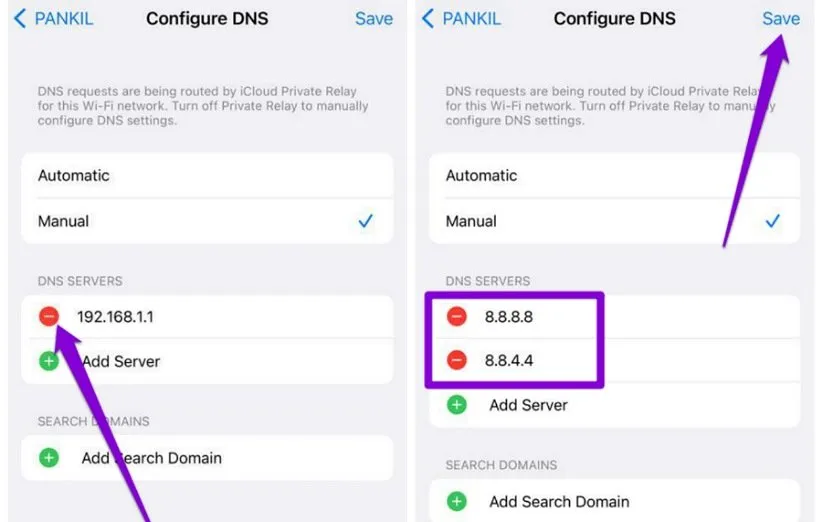Tap green plus for Add Search Domain, left screen
The image size is (822, 522).
pyautogui.click(x=49, y=458)
